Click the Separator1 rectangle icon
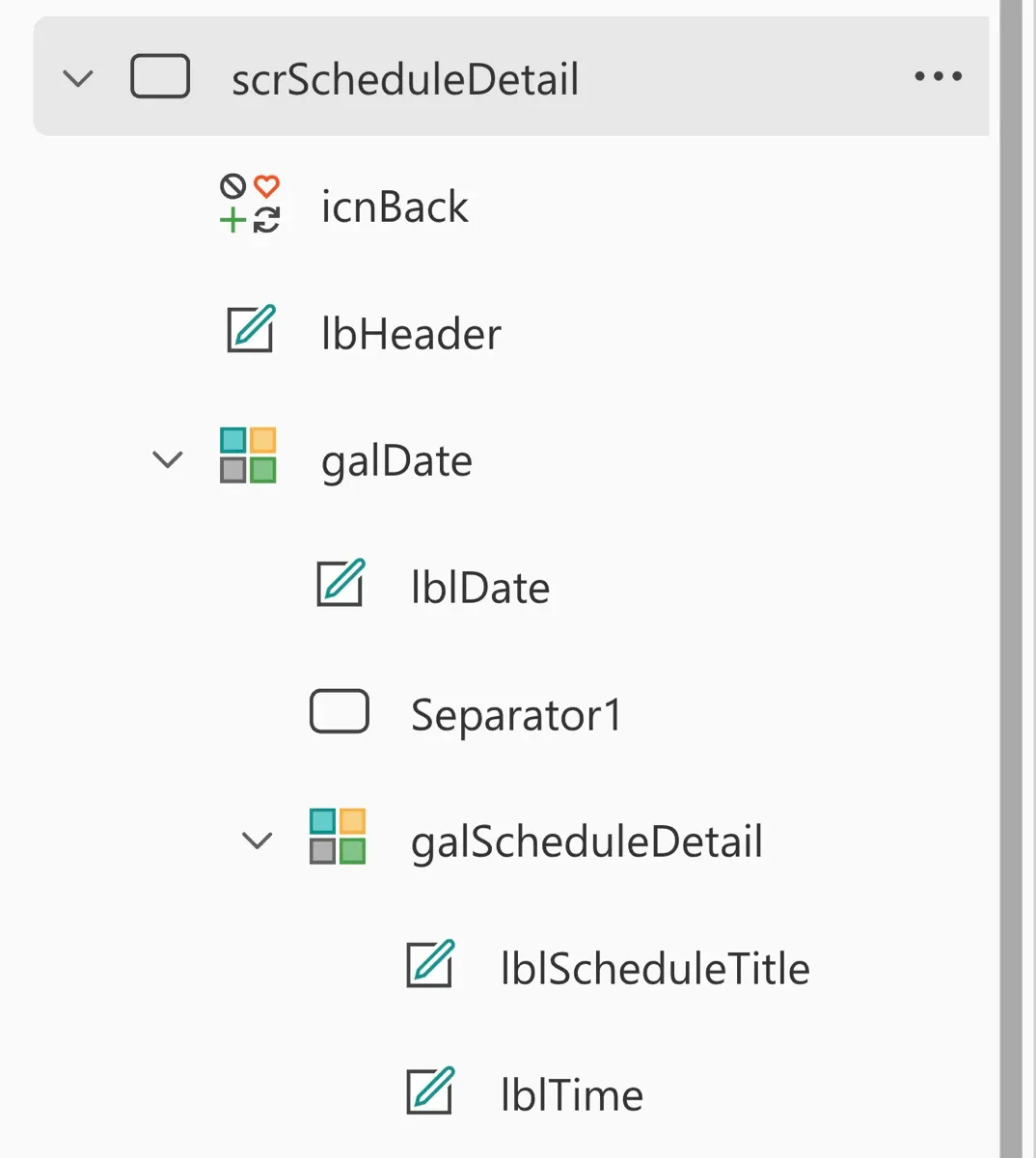This screenshot has height=1158, width=1036. click(340, 711)
